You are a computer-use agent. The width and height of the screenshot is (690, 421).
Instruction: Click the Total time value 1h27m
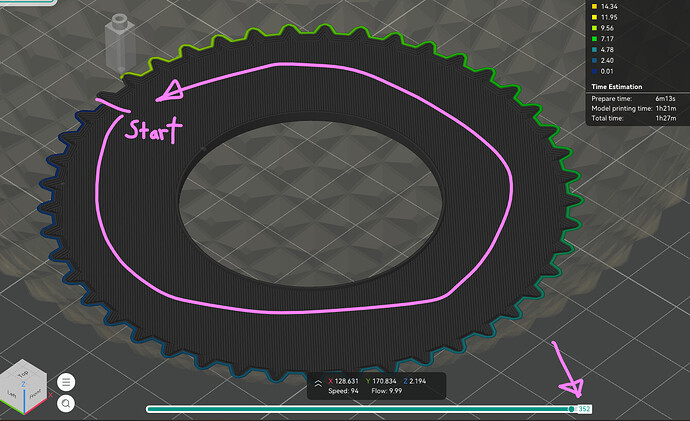(666, 118)
